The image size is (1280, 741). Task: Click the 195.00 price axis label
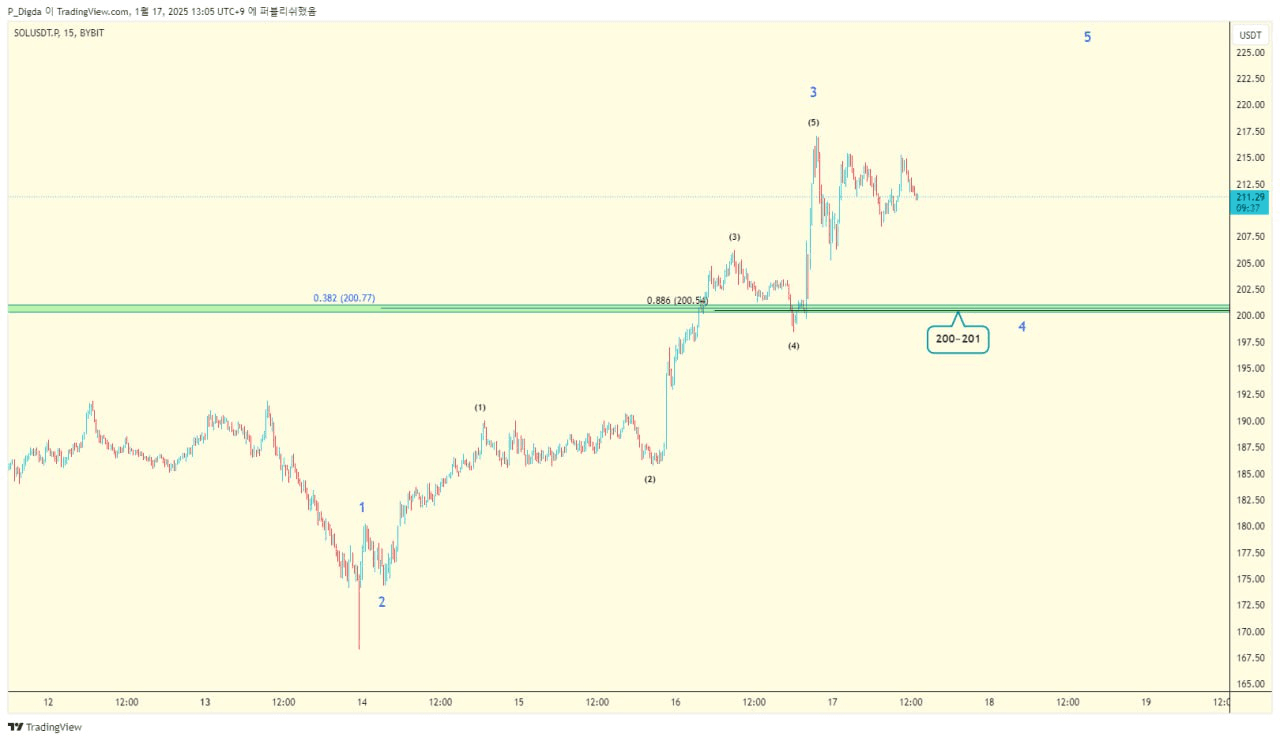1250,369
